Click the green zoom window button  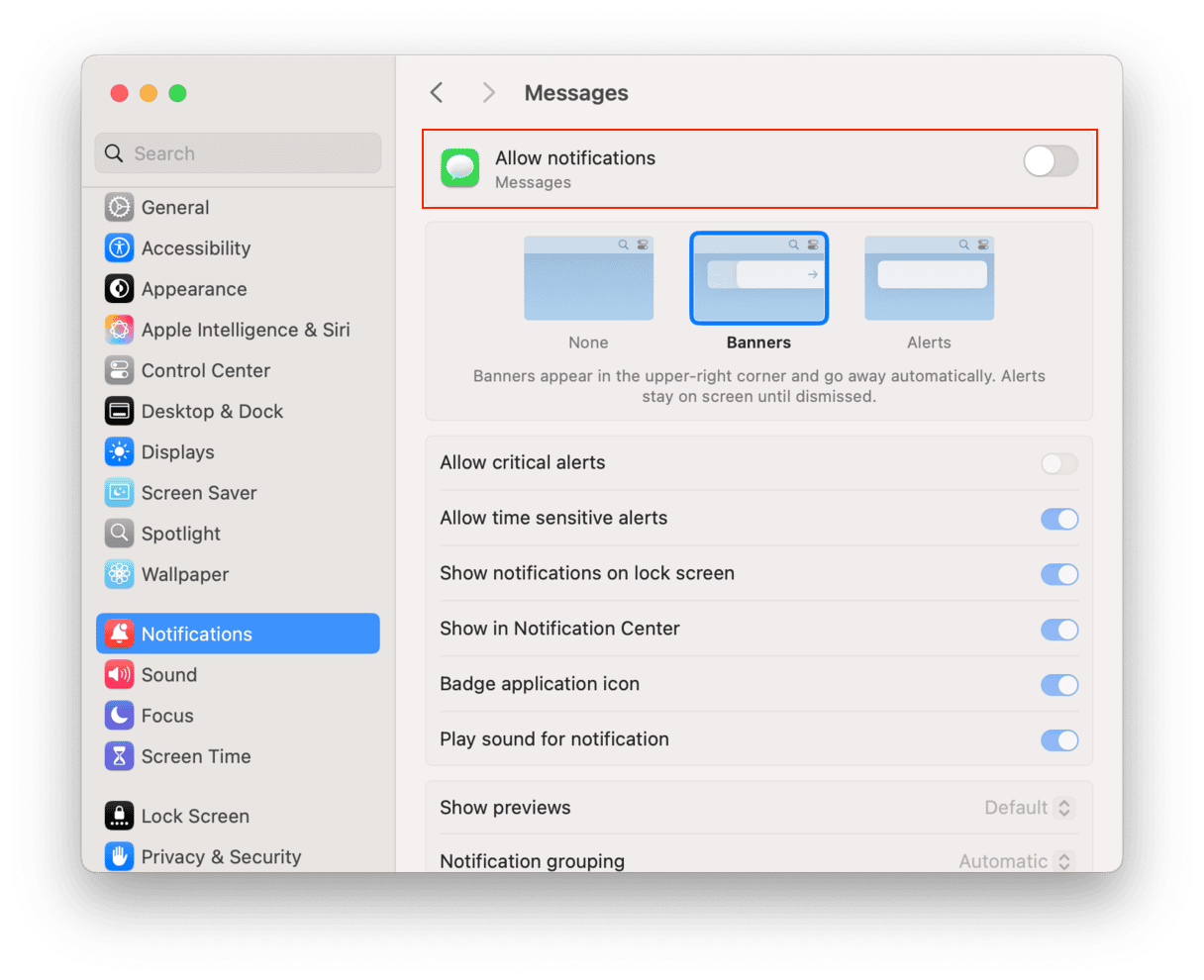click(178, 93)
